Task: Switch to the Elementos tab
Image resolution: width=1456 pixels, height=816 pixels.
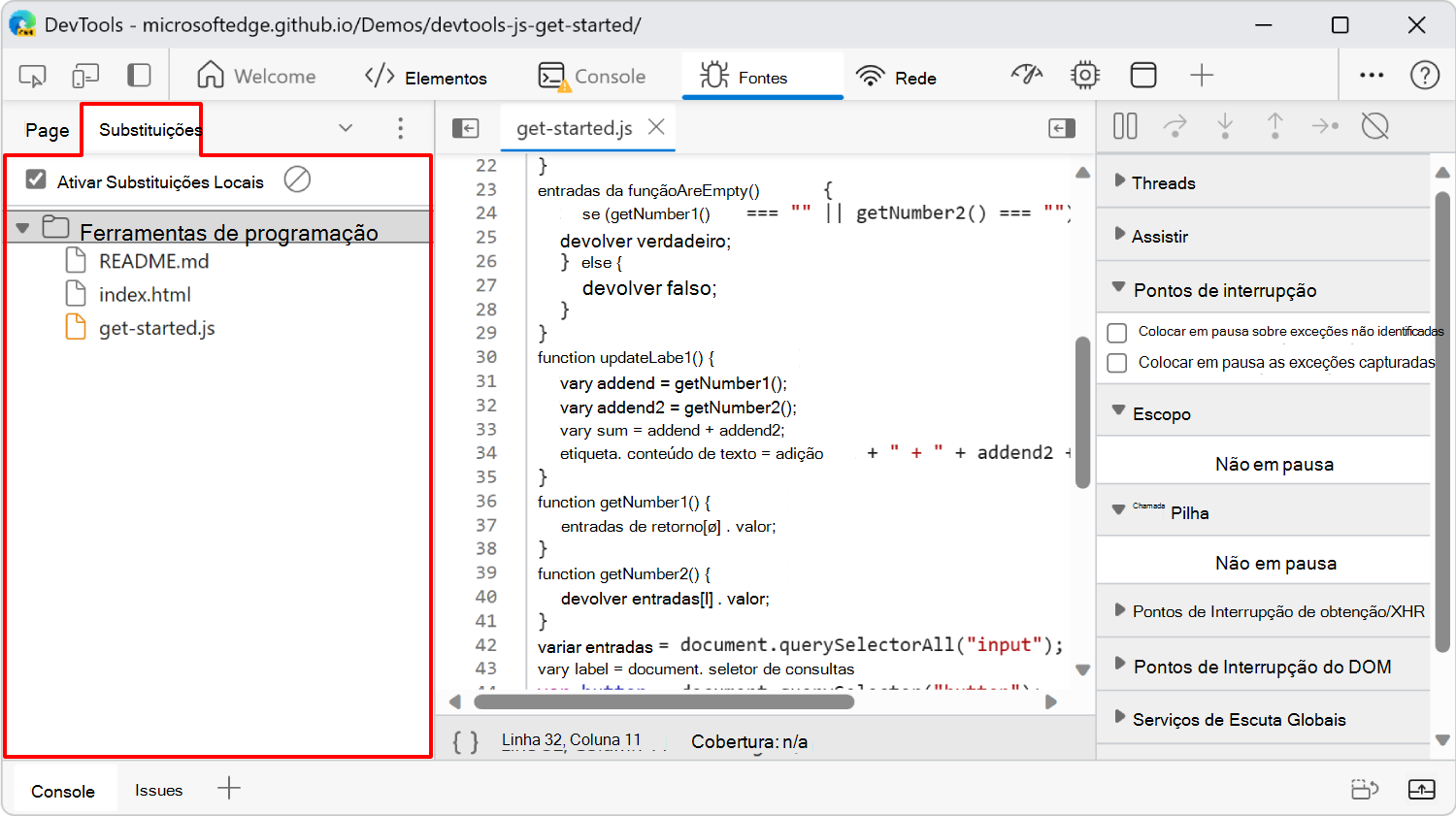Action: [x=426, y=76]
